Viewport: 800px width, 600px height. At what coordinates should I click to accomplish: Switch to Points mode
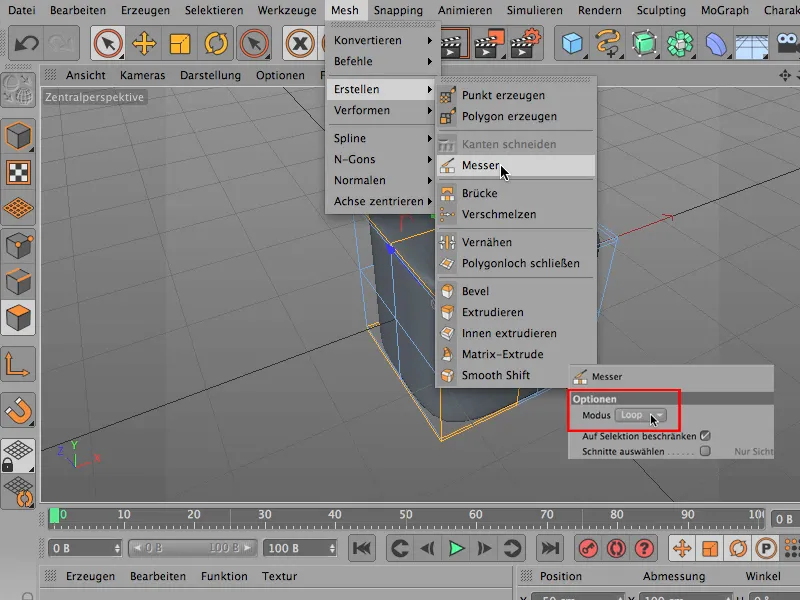coord(18,246)
